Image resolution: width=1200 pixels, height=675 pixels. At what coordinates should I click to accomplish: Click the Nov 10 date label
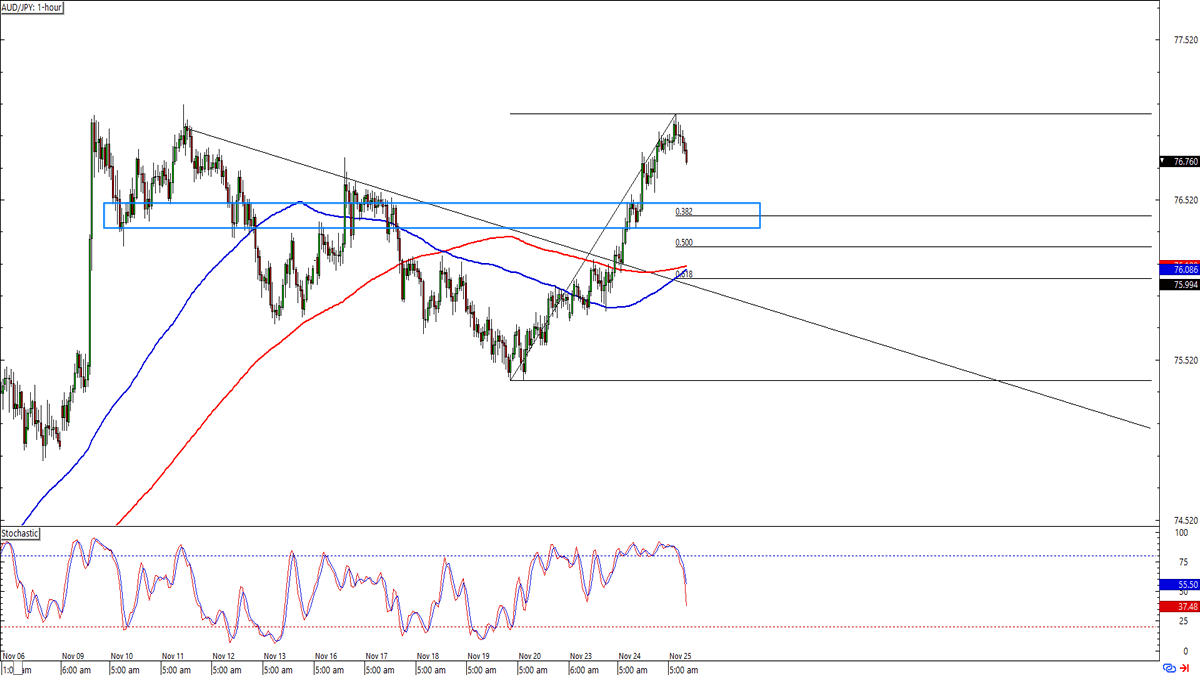point(121,658)
